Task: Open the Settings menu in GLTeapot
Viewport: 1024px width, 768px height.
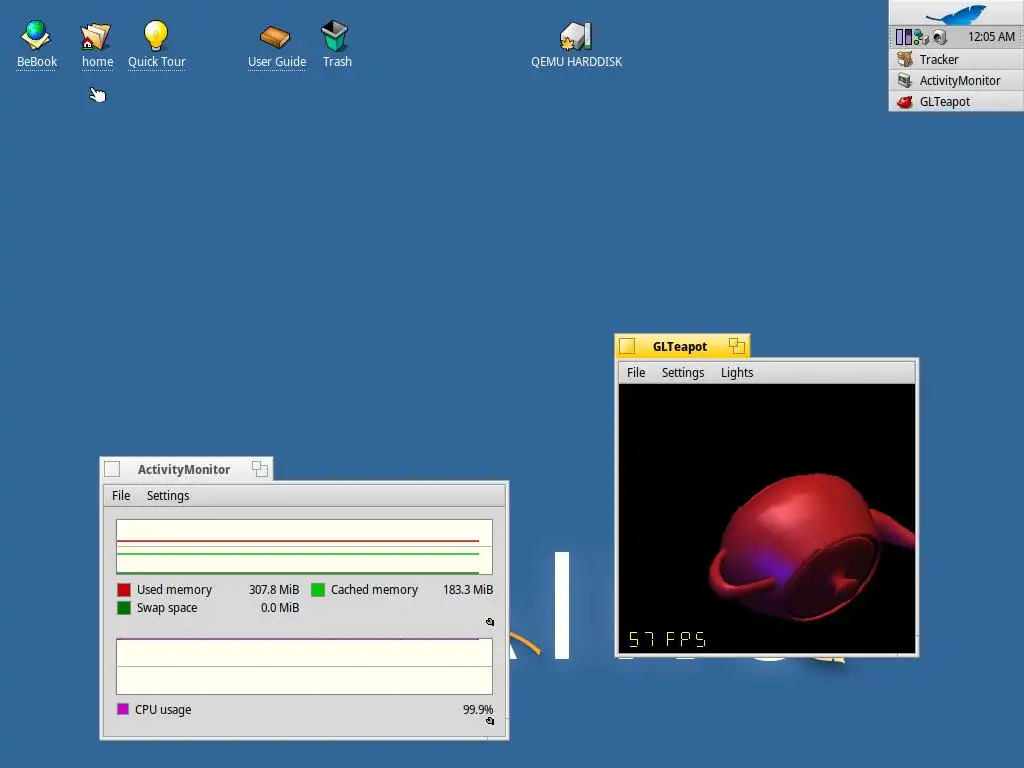Action: 682,372
